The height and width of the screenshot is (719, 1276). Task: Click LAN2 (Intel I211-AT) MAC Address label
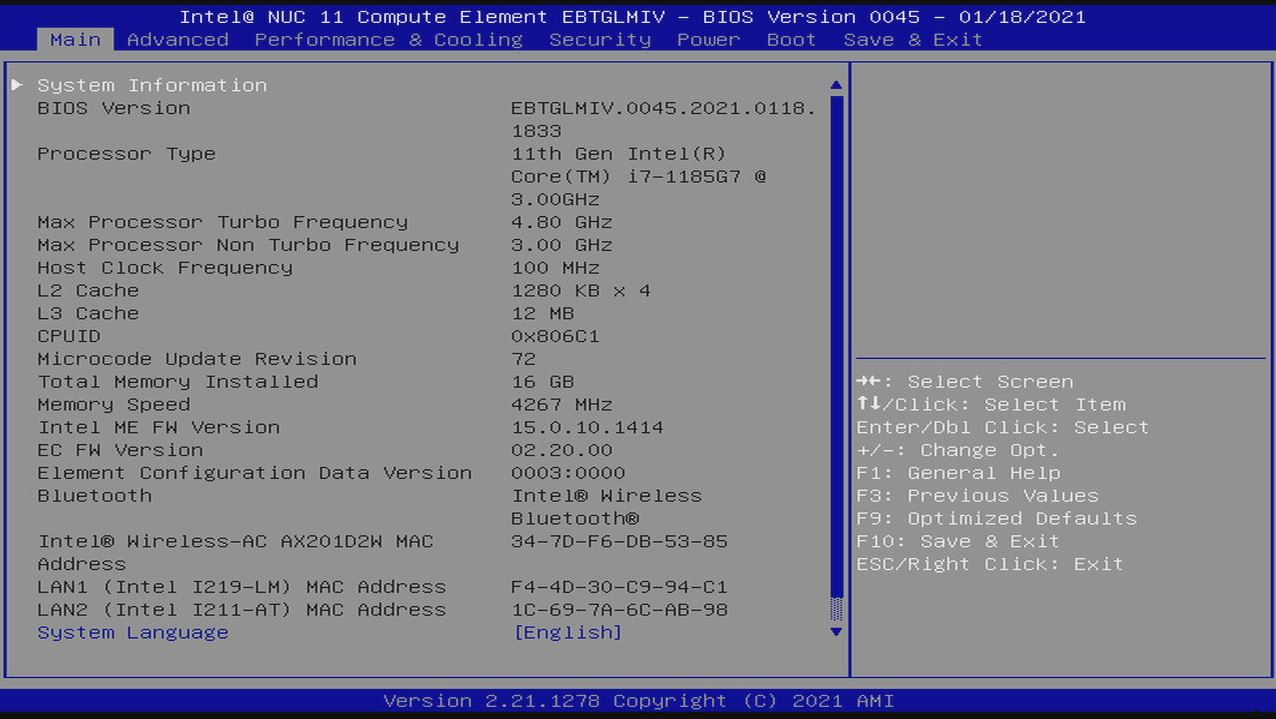241,610
